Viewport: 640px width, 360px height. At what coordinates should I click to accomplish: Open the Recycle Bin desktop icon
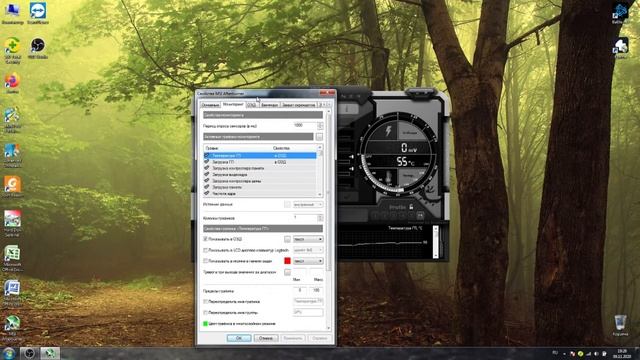click(620, 325)
